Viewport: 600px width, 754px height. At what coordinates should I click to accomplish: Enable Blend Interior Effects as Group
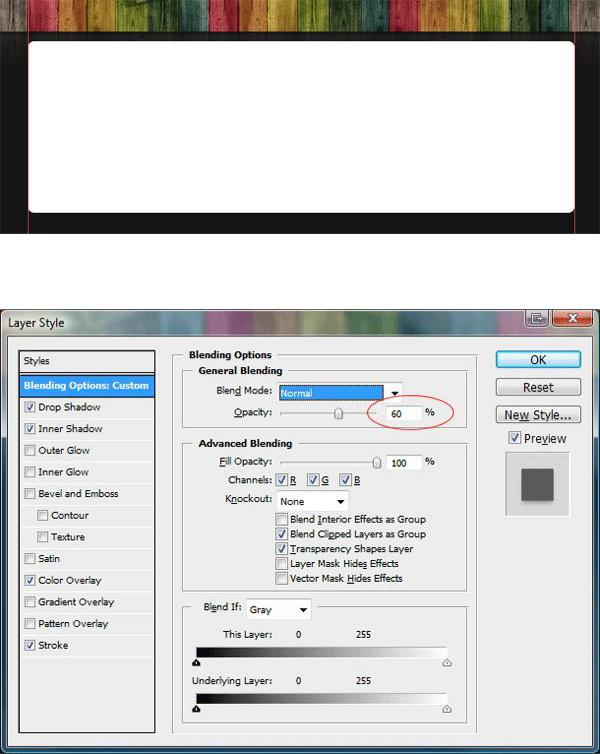(282, 519)
